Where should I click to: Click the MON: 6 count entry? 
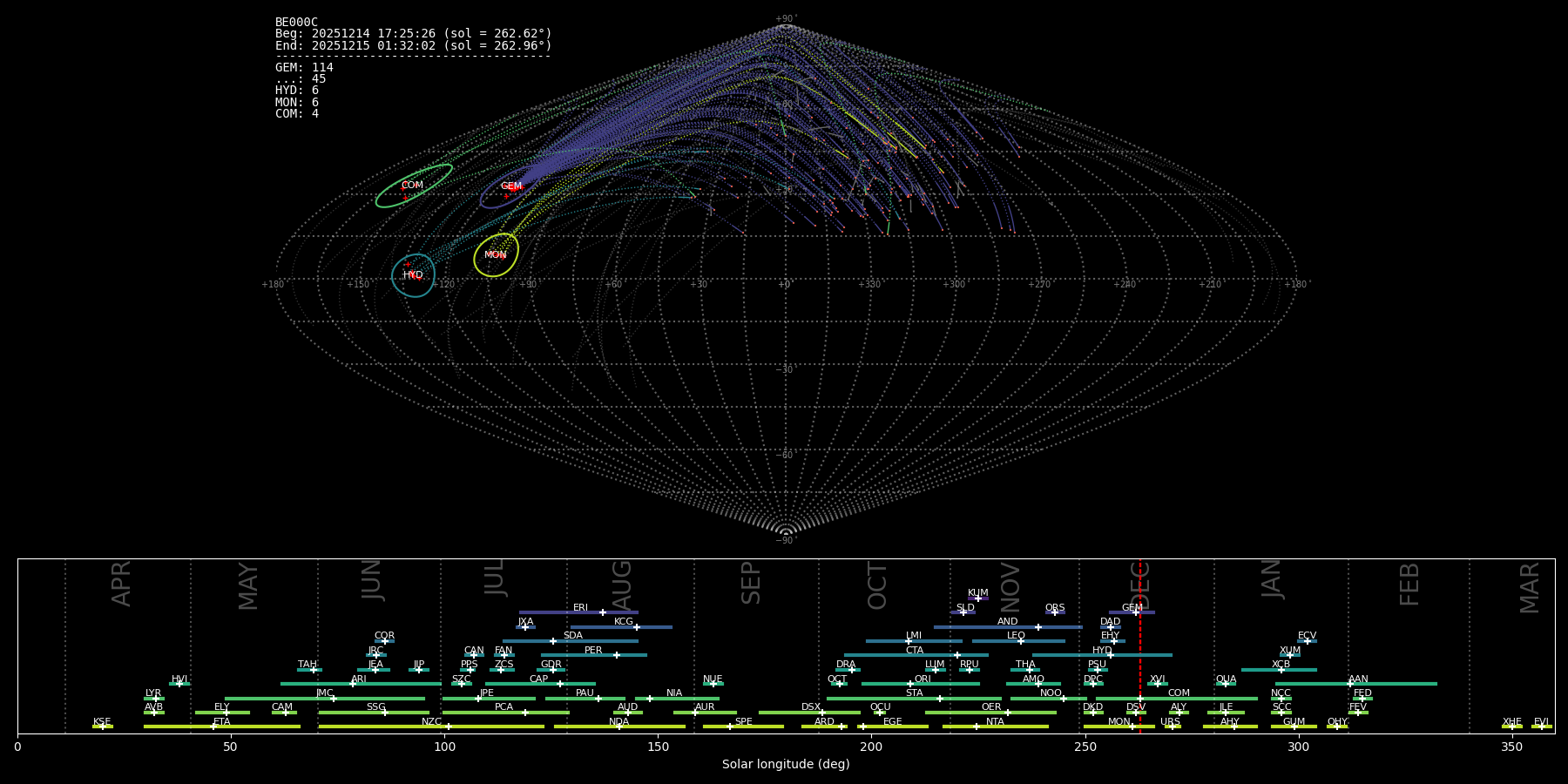(297, 103)
